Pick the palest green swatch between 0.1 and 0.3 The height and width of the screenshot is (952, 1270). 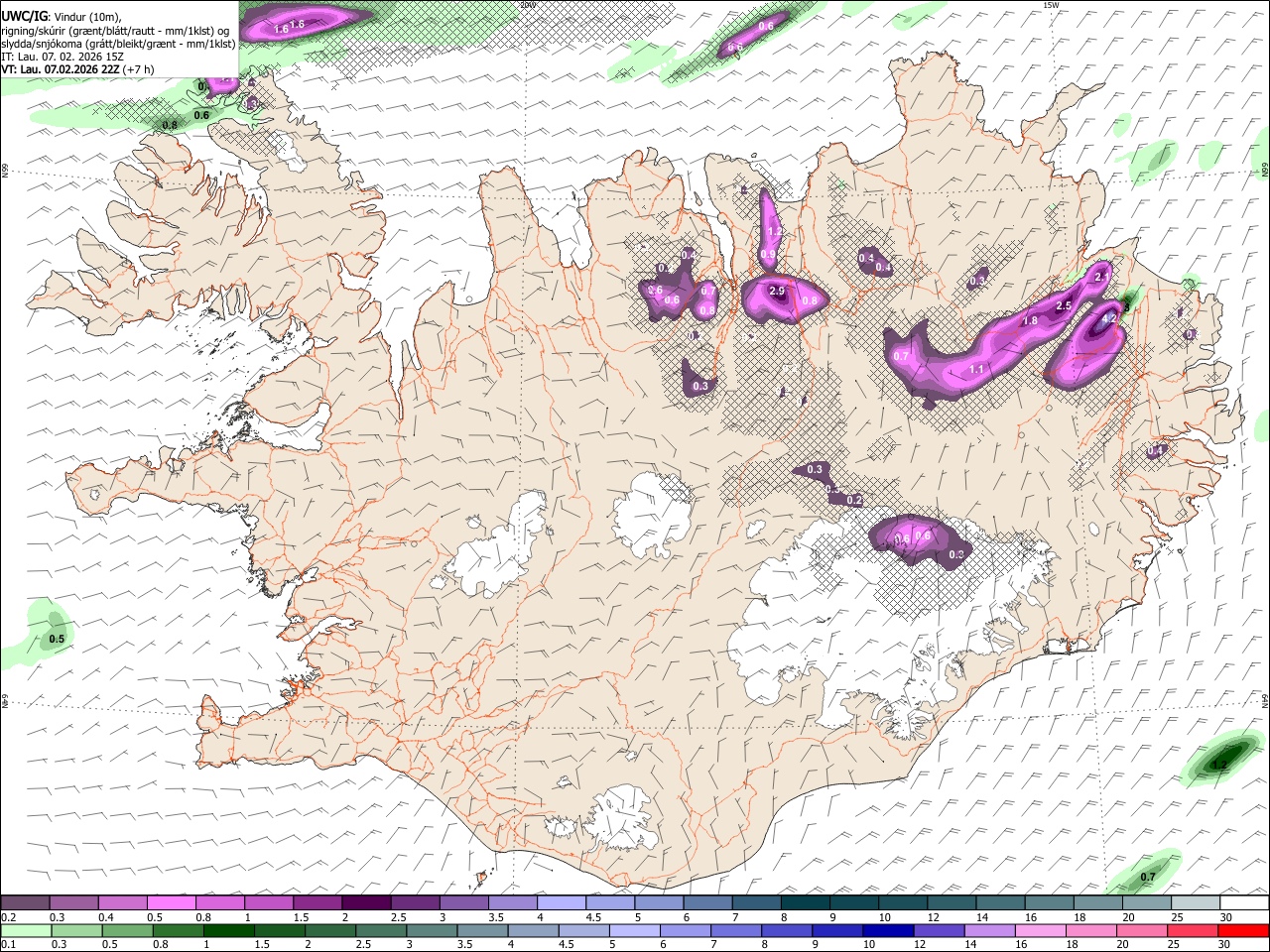(26, 930)
